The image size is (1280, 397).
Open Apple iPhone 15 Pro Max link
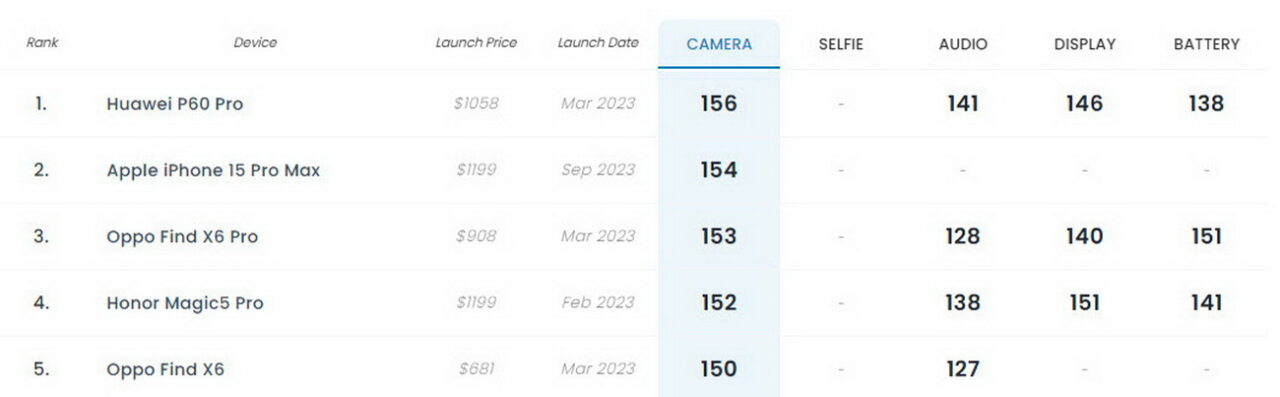click(213, 170)
